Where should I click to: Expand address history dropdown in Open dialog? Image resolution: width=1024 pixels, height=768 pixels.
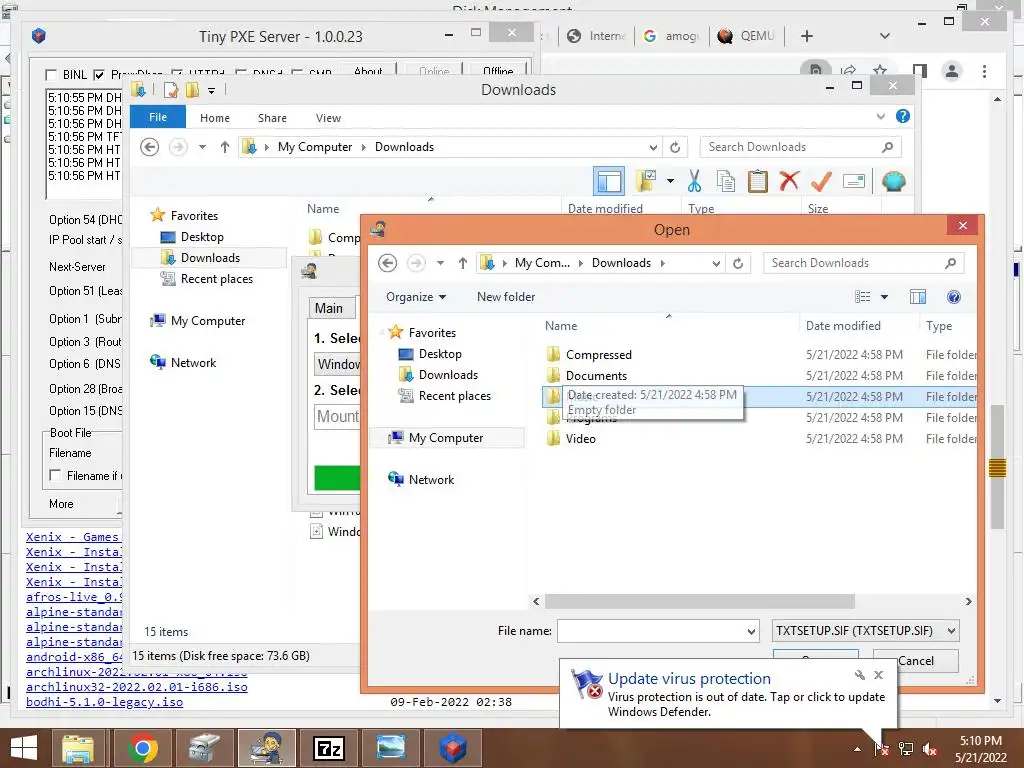[716, 263]
